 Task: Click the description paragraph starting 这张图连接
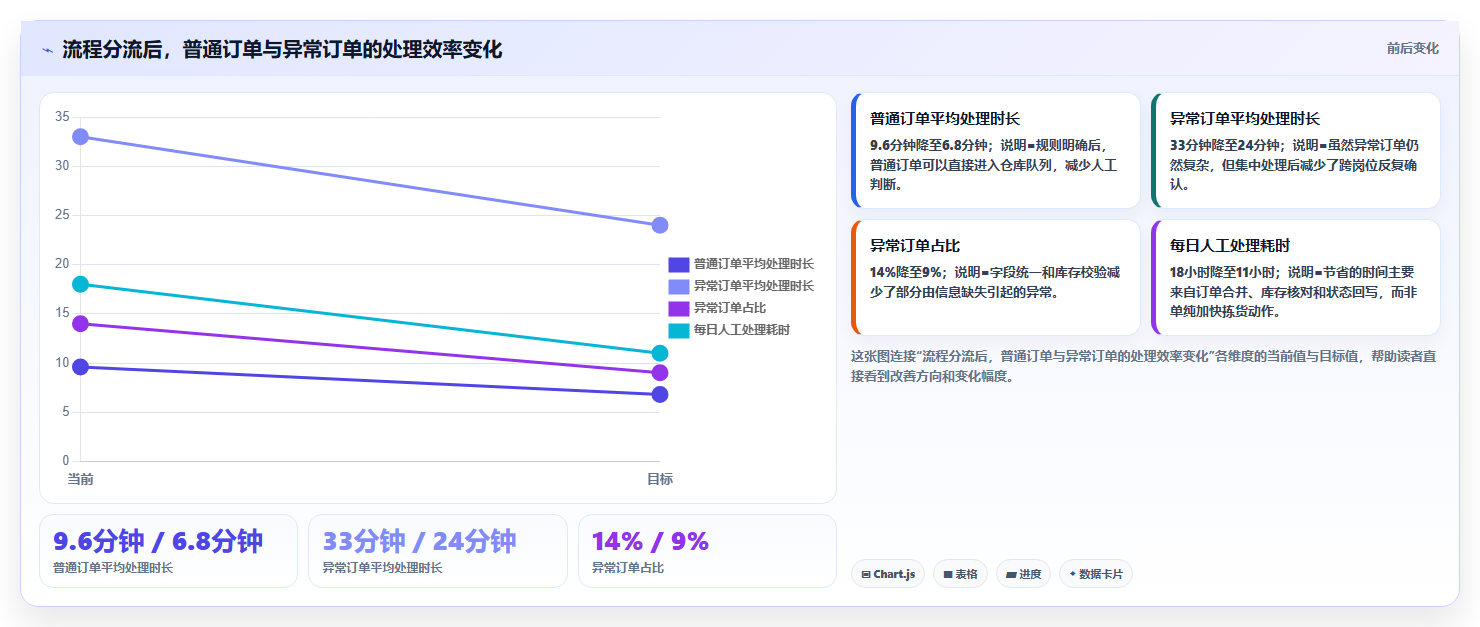click(x=1144, y=366)
